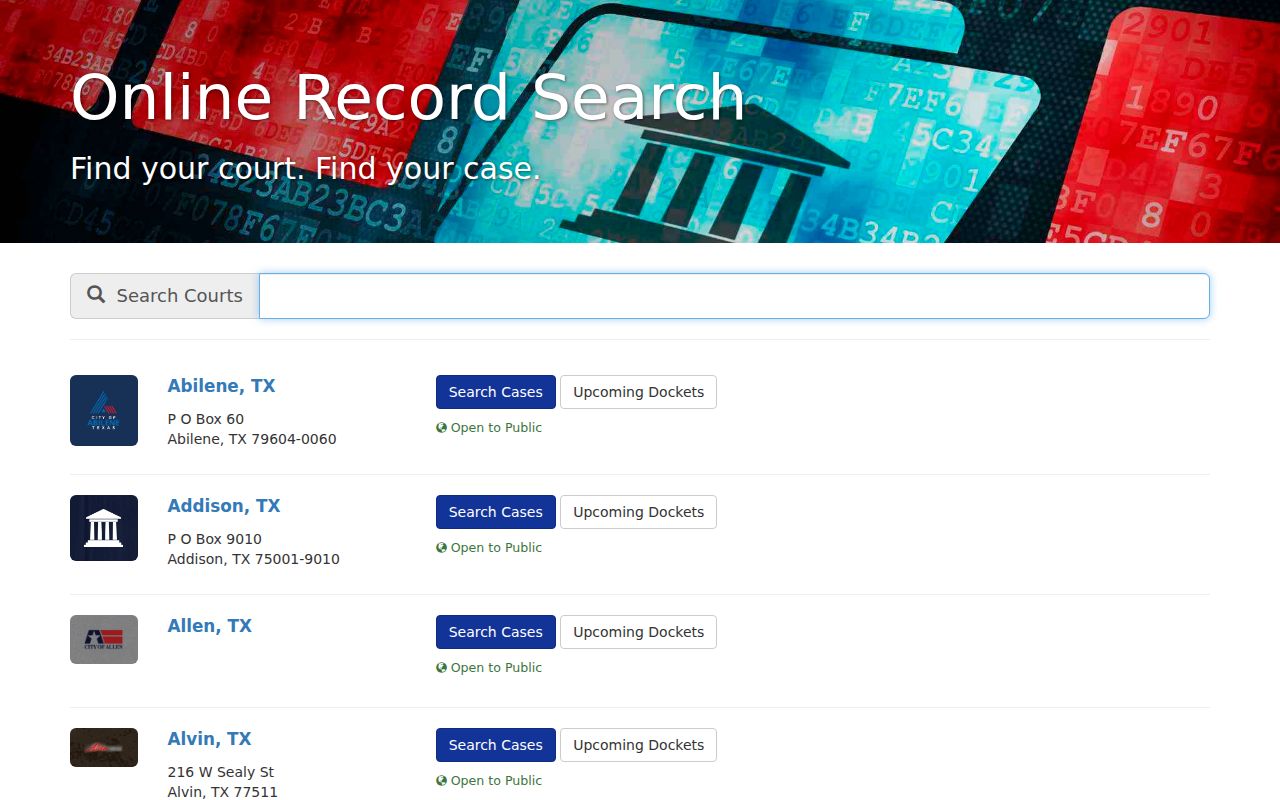
Task: Click the Online Record Search heading
Action: (408, 98)
